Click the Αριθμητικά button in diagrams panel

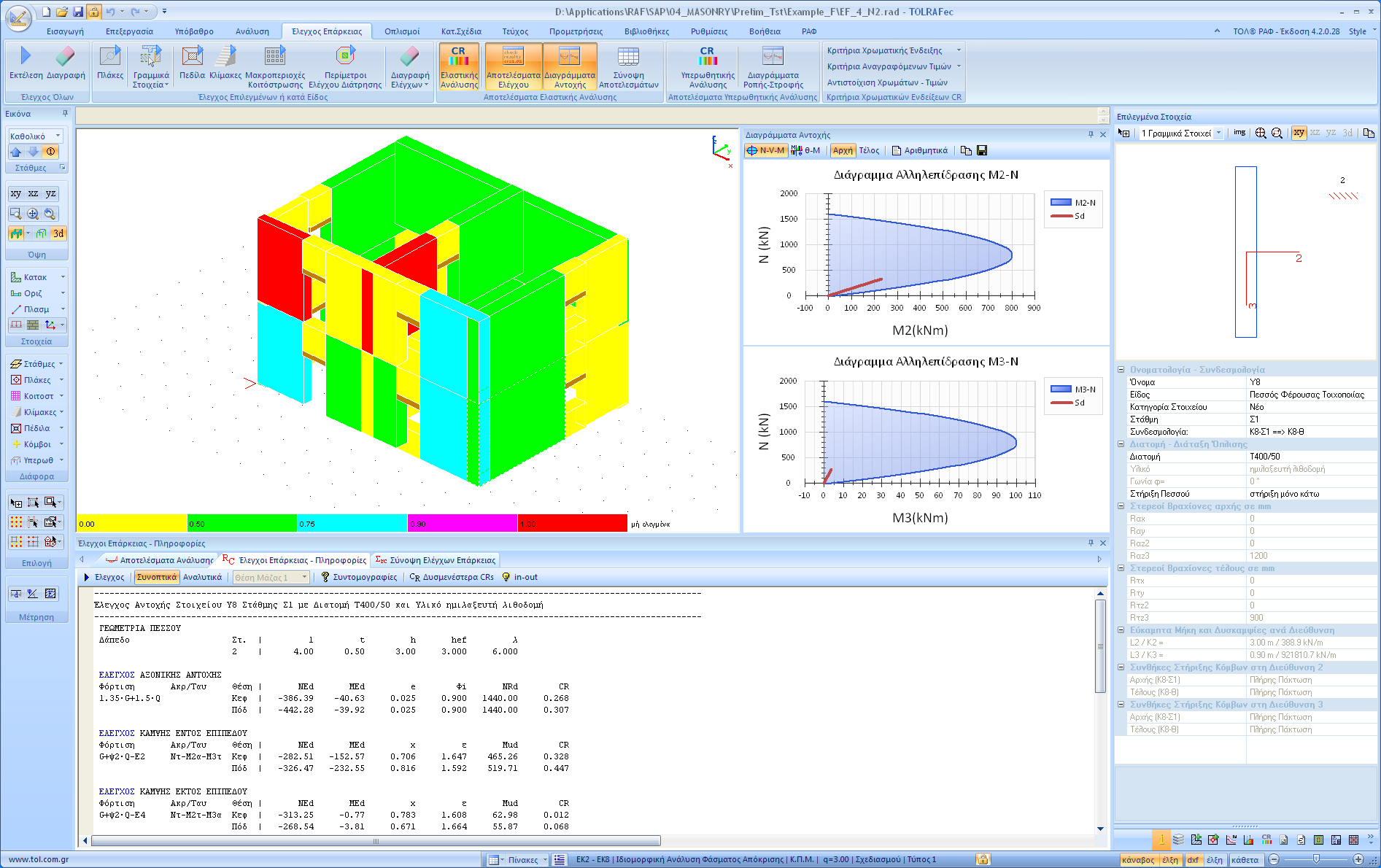coord(920,150)
